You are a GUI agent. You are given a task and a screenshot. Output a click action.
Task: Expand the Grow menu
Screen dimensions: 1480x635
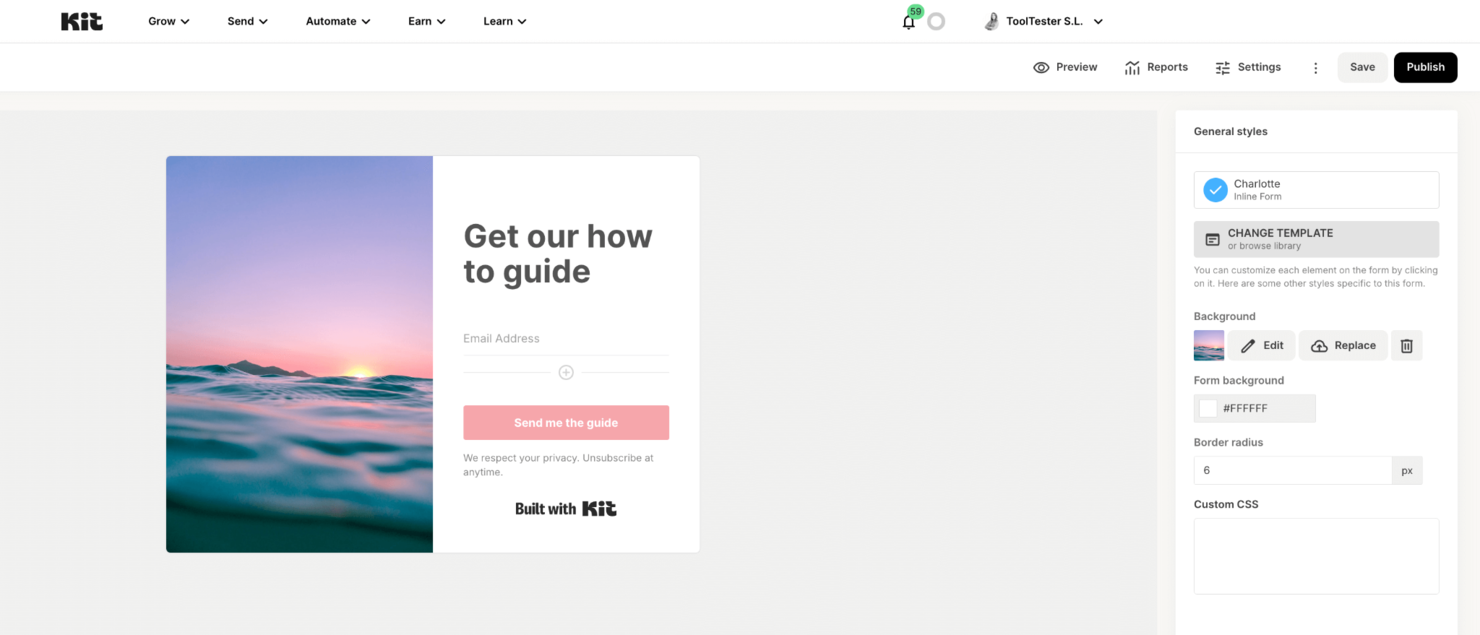167,20
